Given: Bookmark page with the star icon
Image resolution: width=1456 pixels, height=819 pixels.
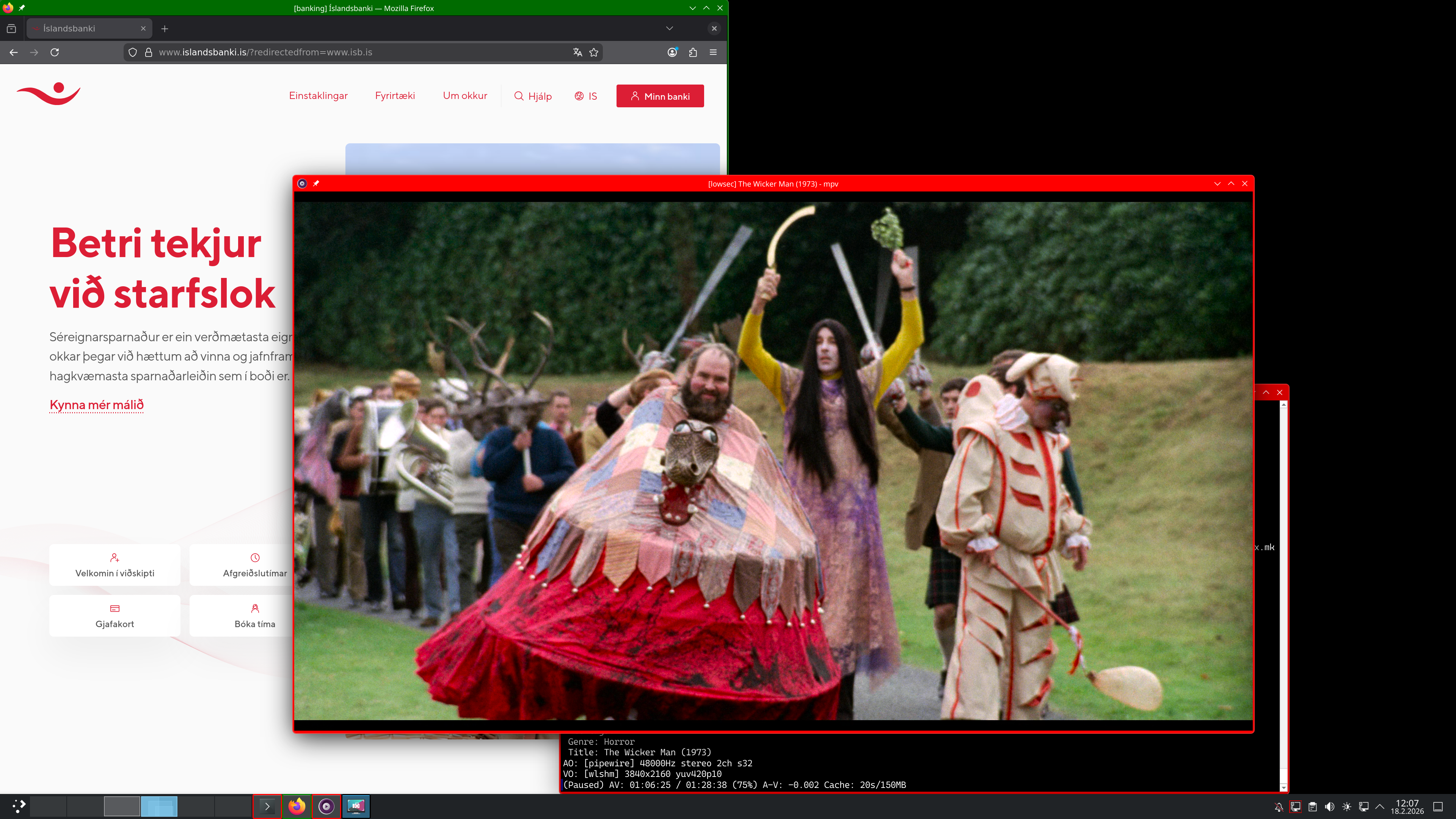Looking at the screenshot, I should pos(593,52).
